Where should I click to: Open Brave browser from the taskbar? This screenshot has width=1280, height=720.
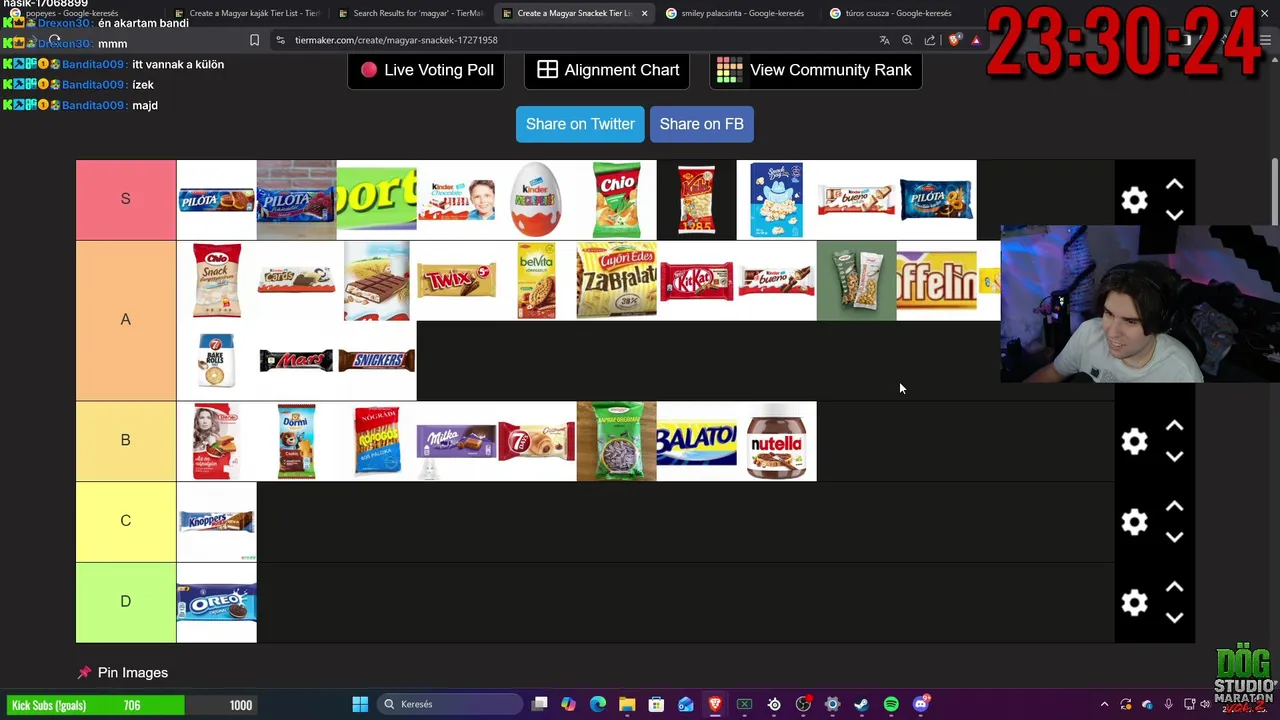715,704
